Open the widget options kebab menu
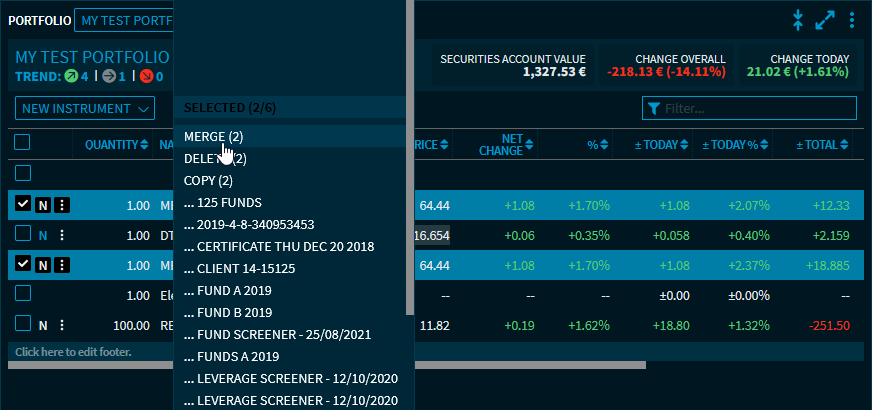This screenshot has width=872, height=410. tap(851, 20)
